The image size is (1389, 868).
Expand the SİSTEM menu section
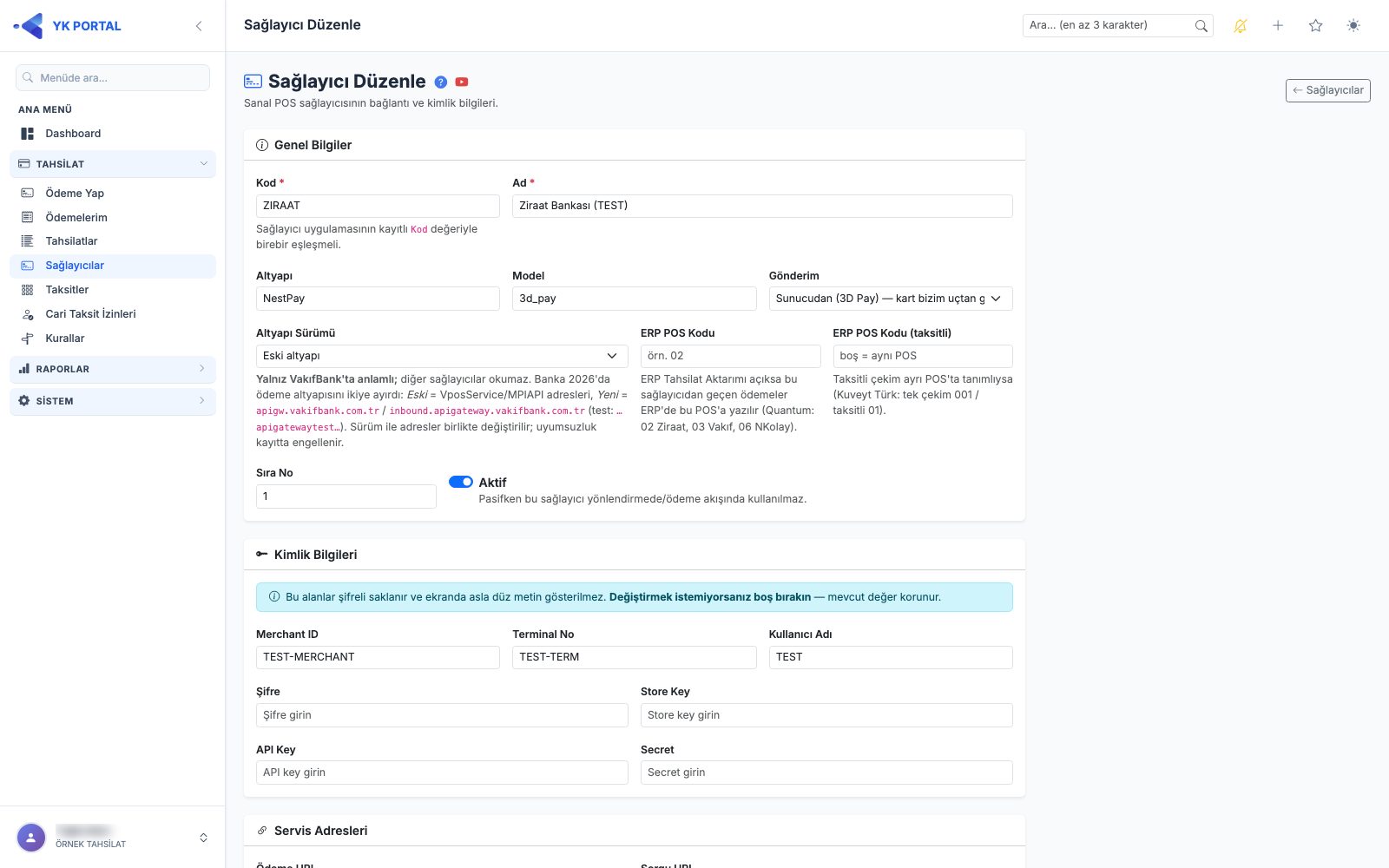click(113, 401)
